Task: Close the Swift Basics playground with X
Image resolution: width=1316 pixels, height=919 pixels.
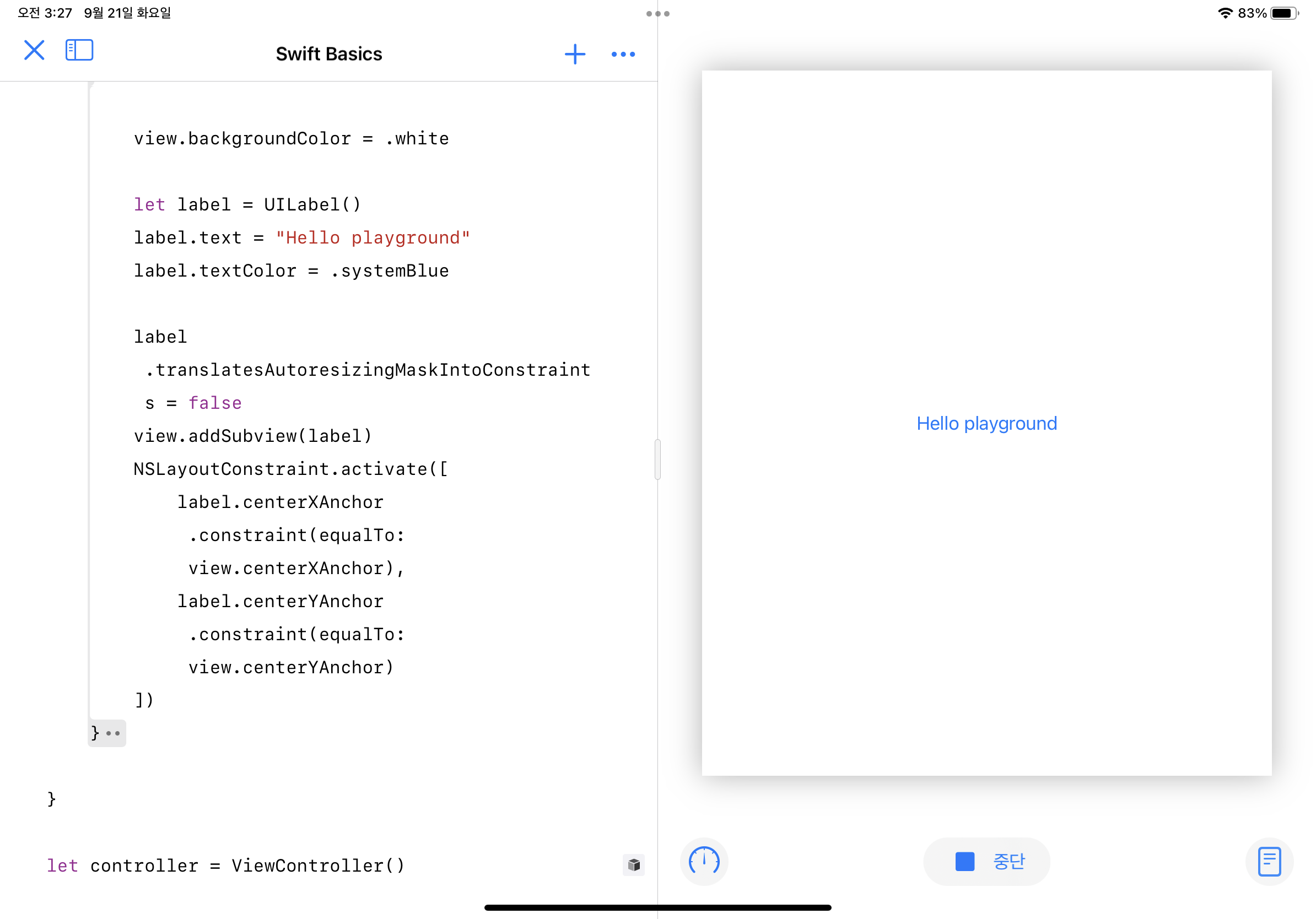Action: click(x=34, y=51)
